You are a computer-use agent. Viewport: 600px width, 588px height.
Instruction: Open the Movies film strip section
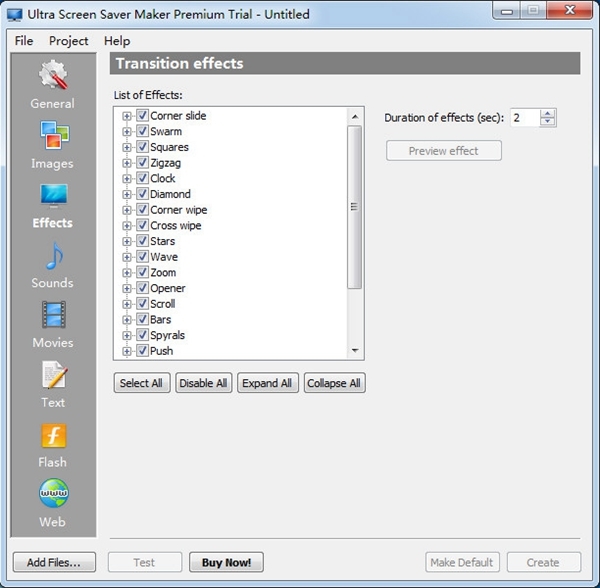pos(53,324)
